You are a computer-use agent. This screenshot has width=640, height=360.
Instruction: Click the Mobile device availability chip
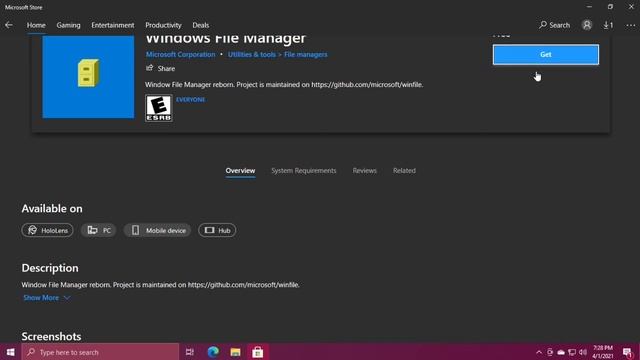click(157, 230)
